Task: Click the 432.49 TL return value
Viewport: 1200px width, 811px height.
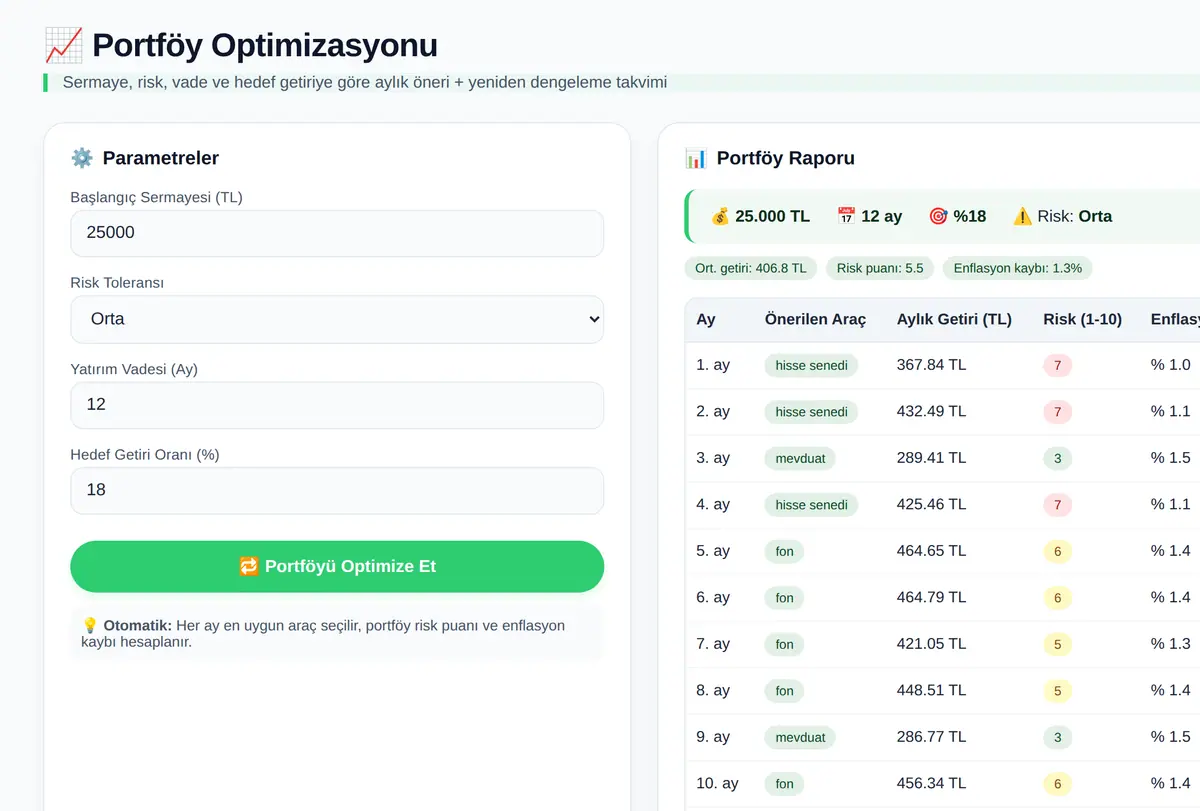Action: 931,411
